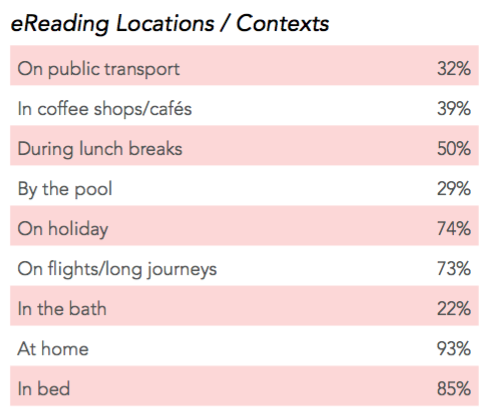The height and width of the screenshot is (417, 489).
Task: Select the 'At home' label
Action: point(53,349)
